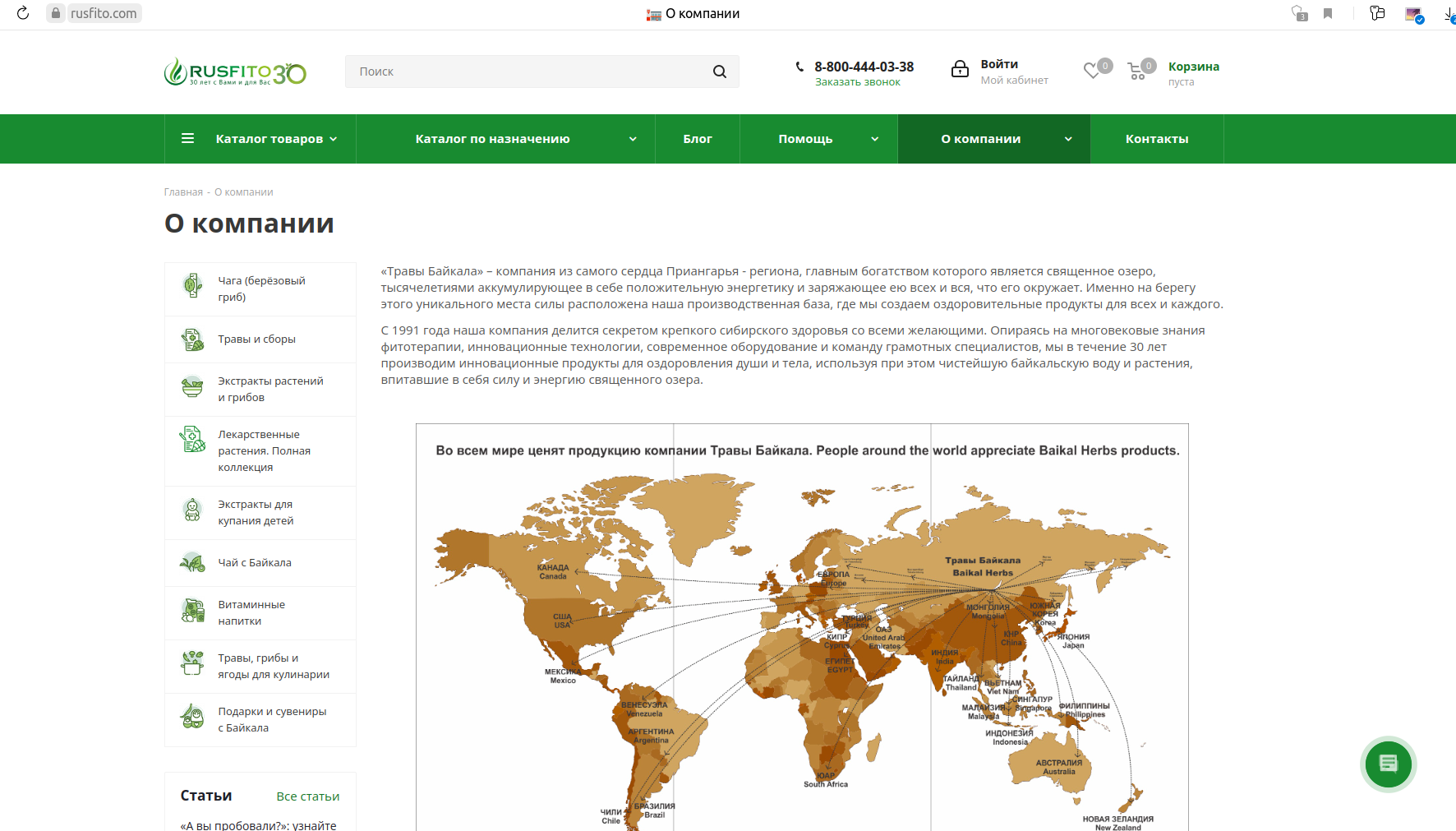
Task: Click the padlock site security icon
Action: coord(56,13)
